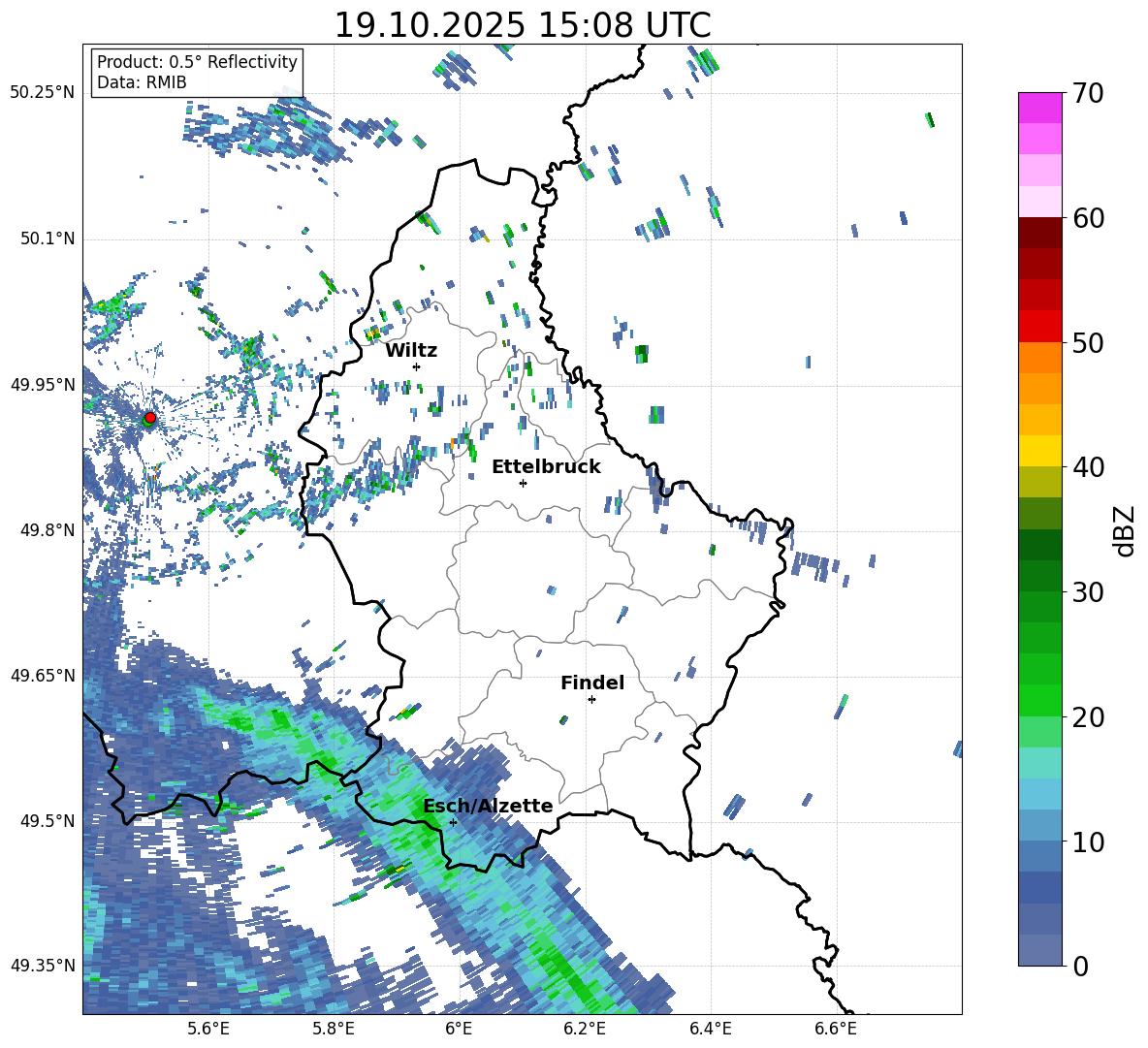Click the Wiltz station cross marker
The height and width of the screenshot is (1048, 1148).
point(417,366)
